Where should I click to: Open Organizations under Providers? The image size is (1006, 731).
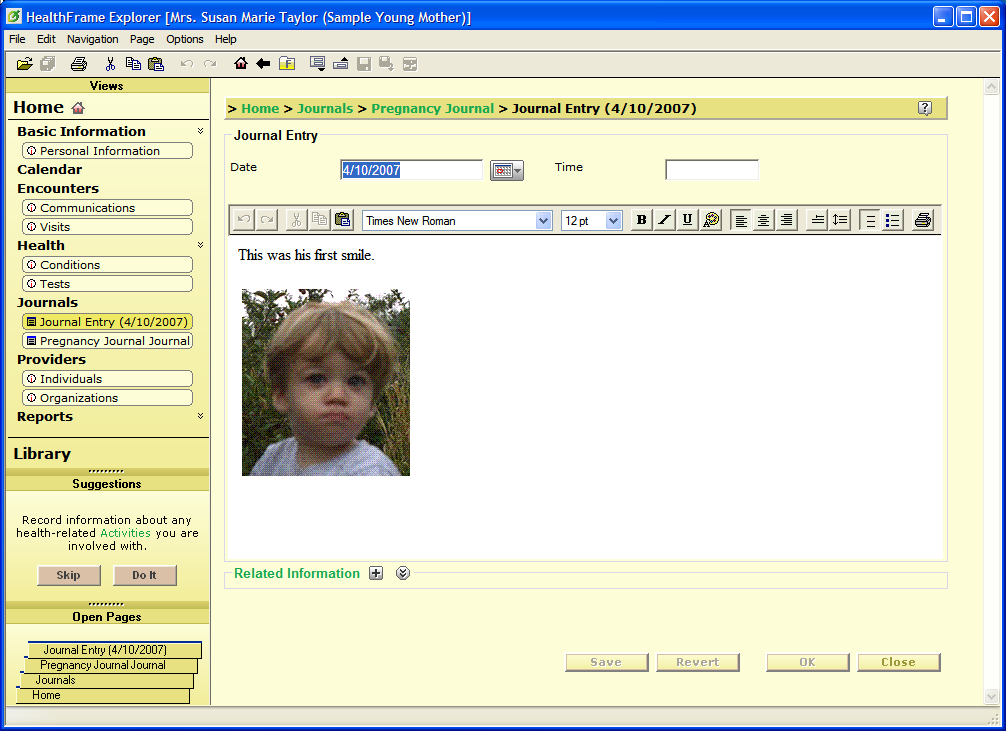[107, 398]
